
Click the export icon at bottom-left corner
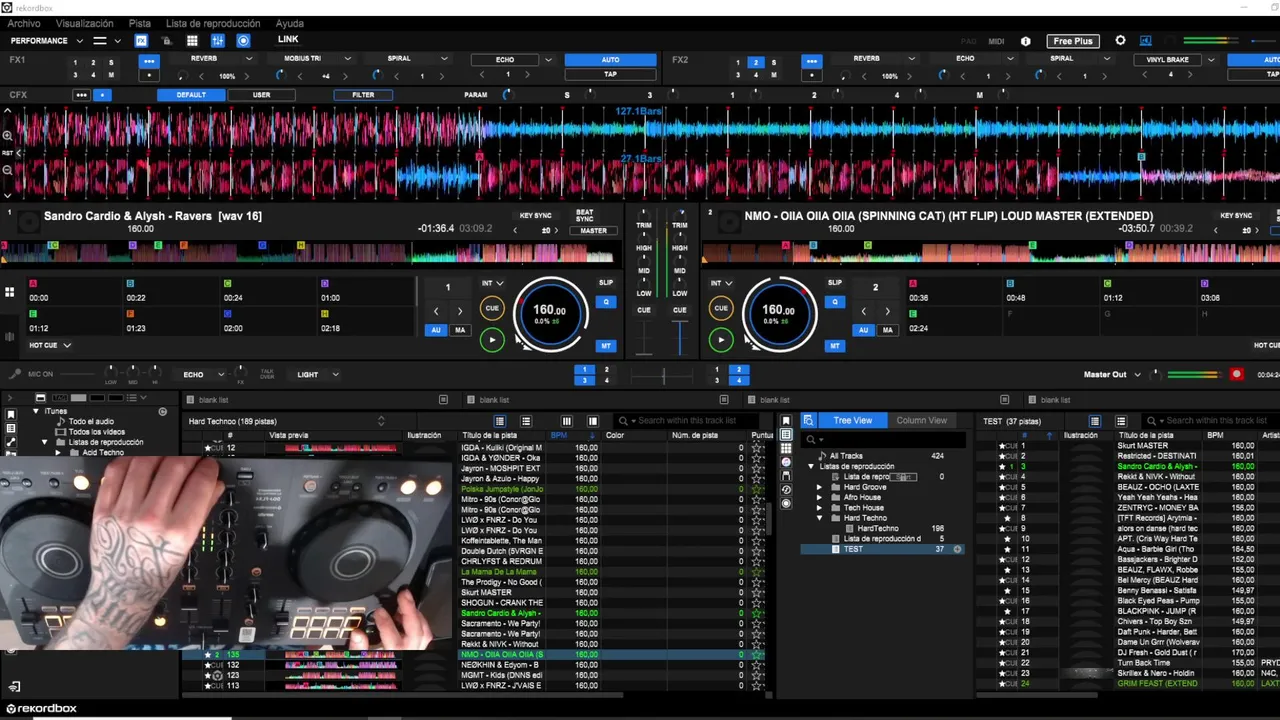point(14,687)
